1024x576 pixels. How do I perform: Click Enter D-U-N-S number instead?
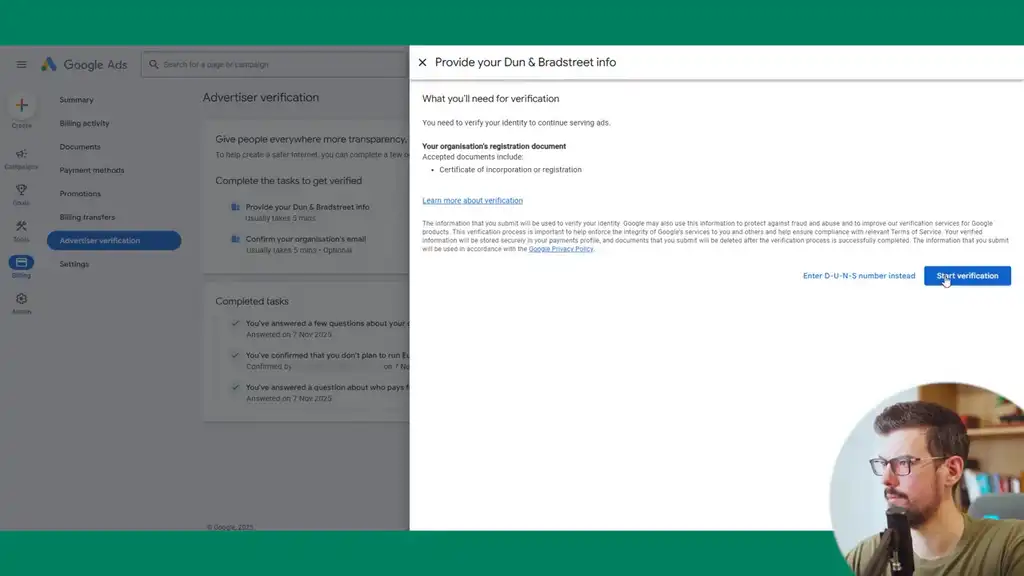860,275
